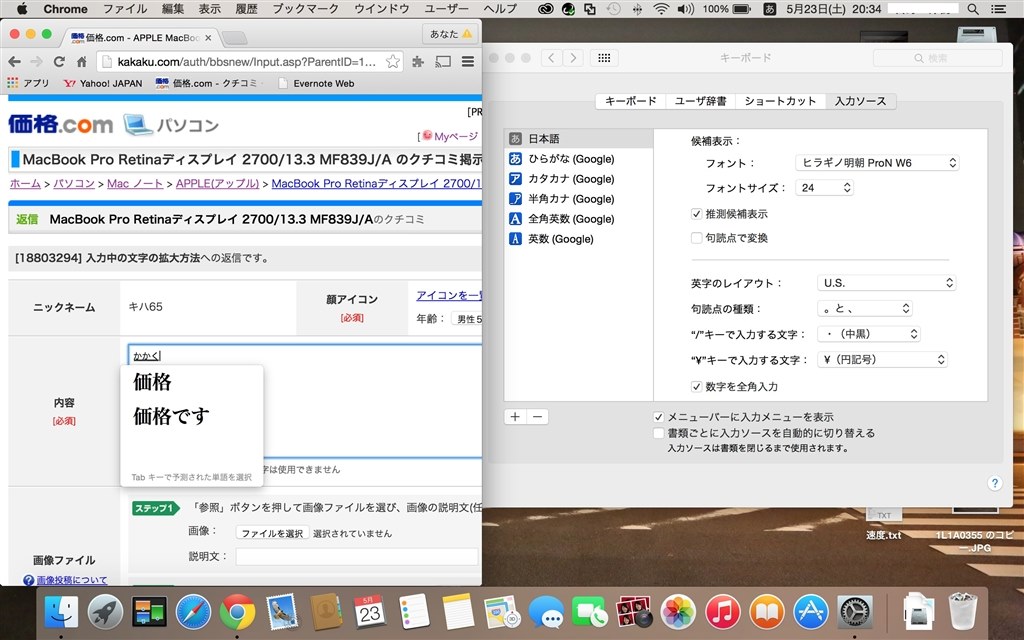1024x640 pixels.
Task: Toggle メニューバーに入力メニューを表示 checkbox
Action: 658,417
